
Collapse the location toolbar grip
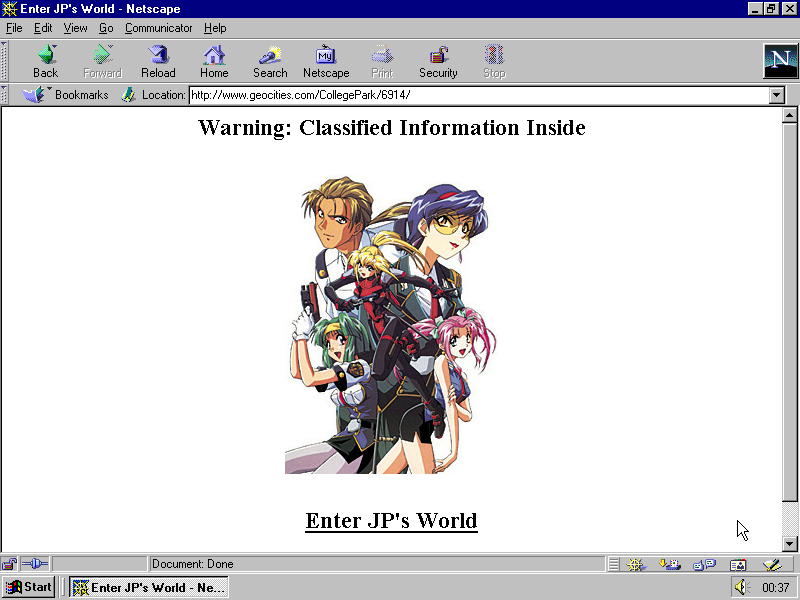tap(4, 95)
